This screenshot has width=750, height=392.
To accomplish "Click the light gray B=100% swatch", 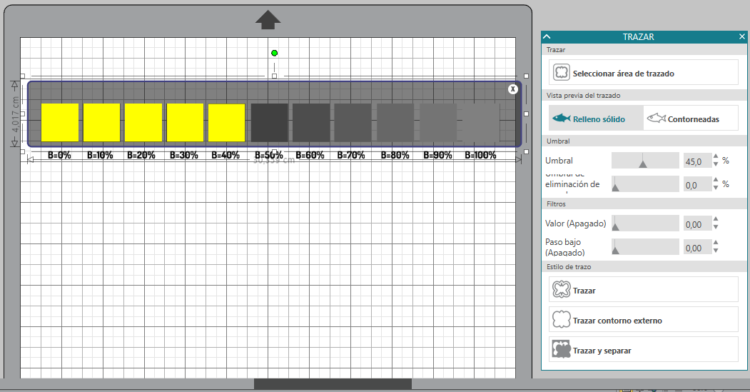I will pyautogui.click(x=481, y=122).
